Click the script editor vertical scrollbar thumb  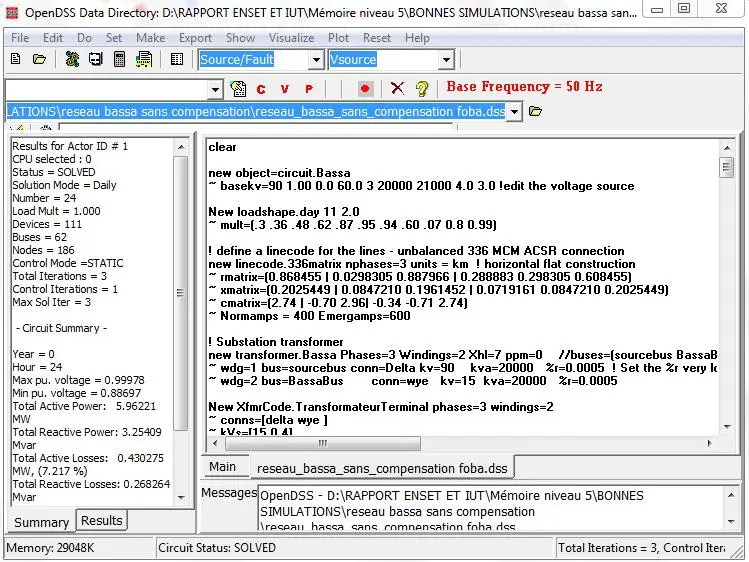[727, 167]
